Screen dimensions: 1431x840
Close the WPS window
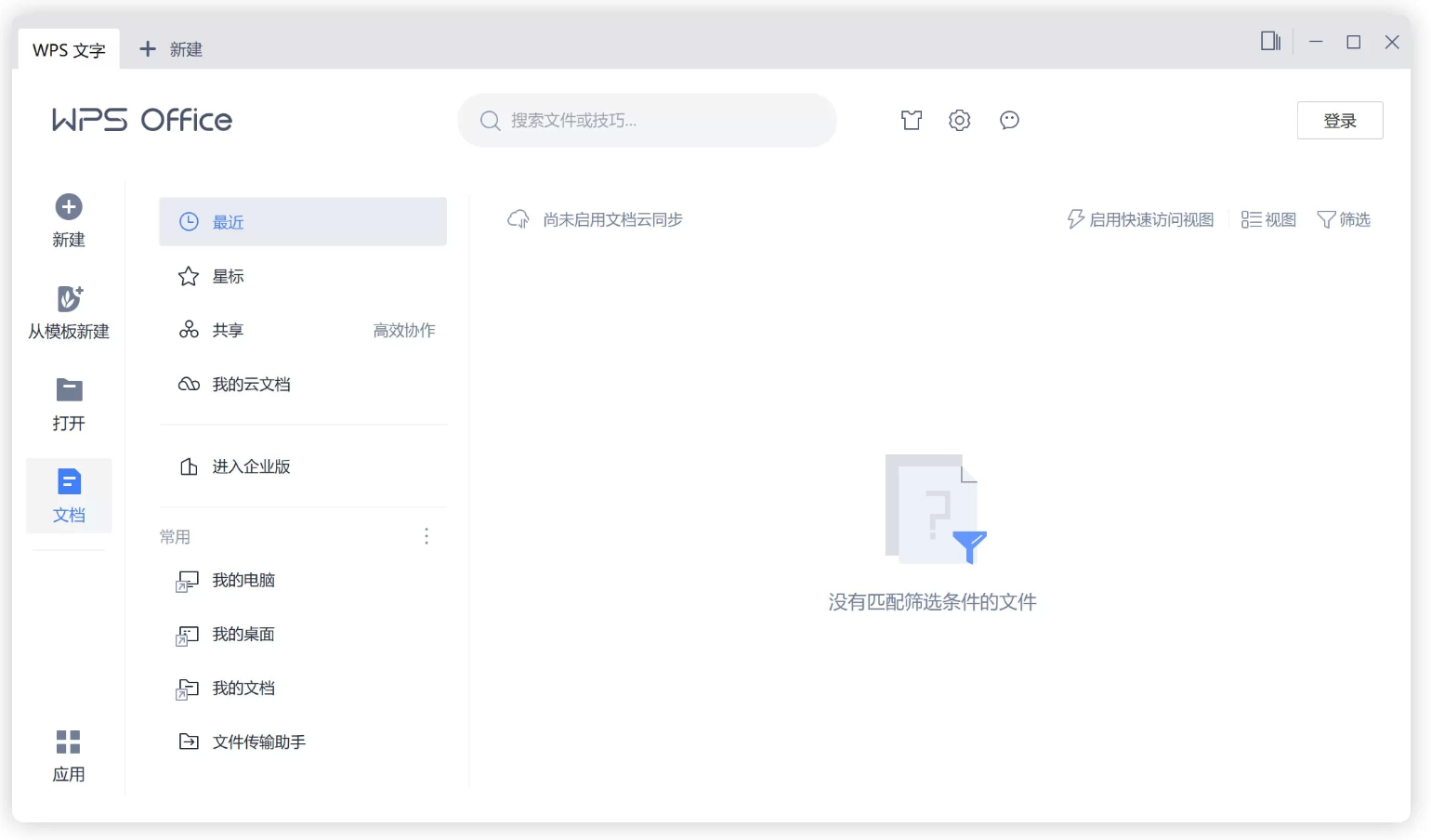pyautogui.click(x=1392, y=42)
